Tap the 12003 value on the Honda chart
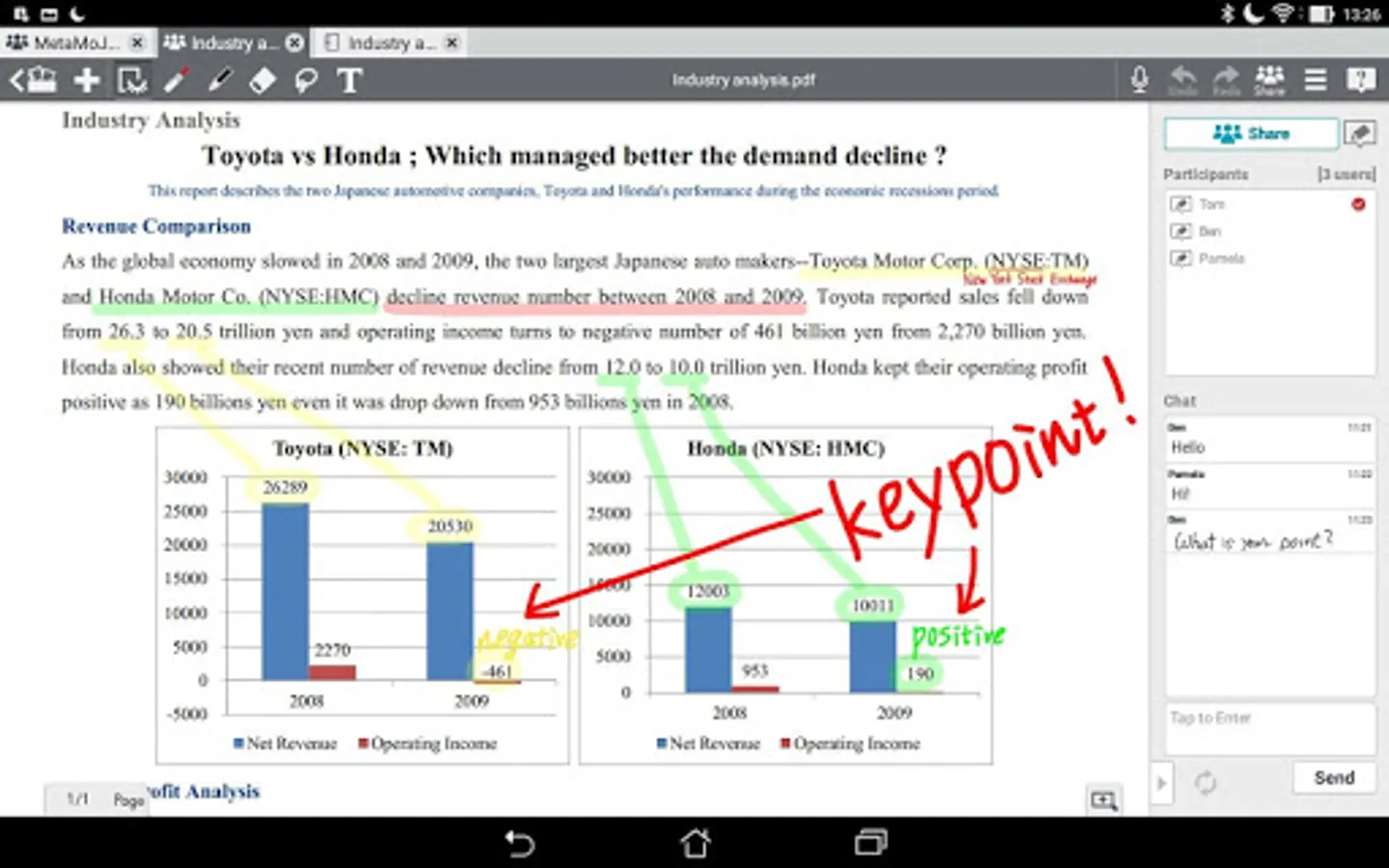 point(707,591)
